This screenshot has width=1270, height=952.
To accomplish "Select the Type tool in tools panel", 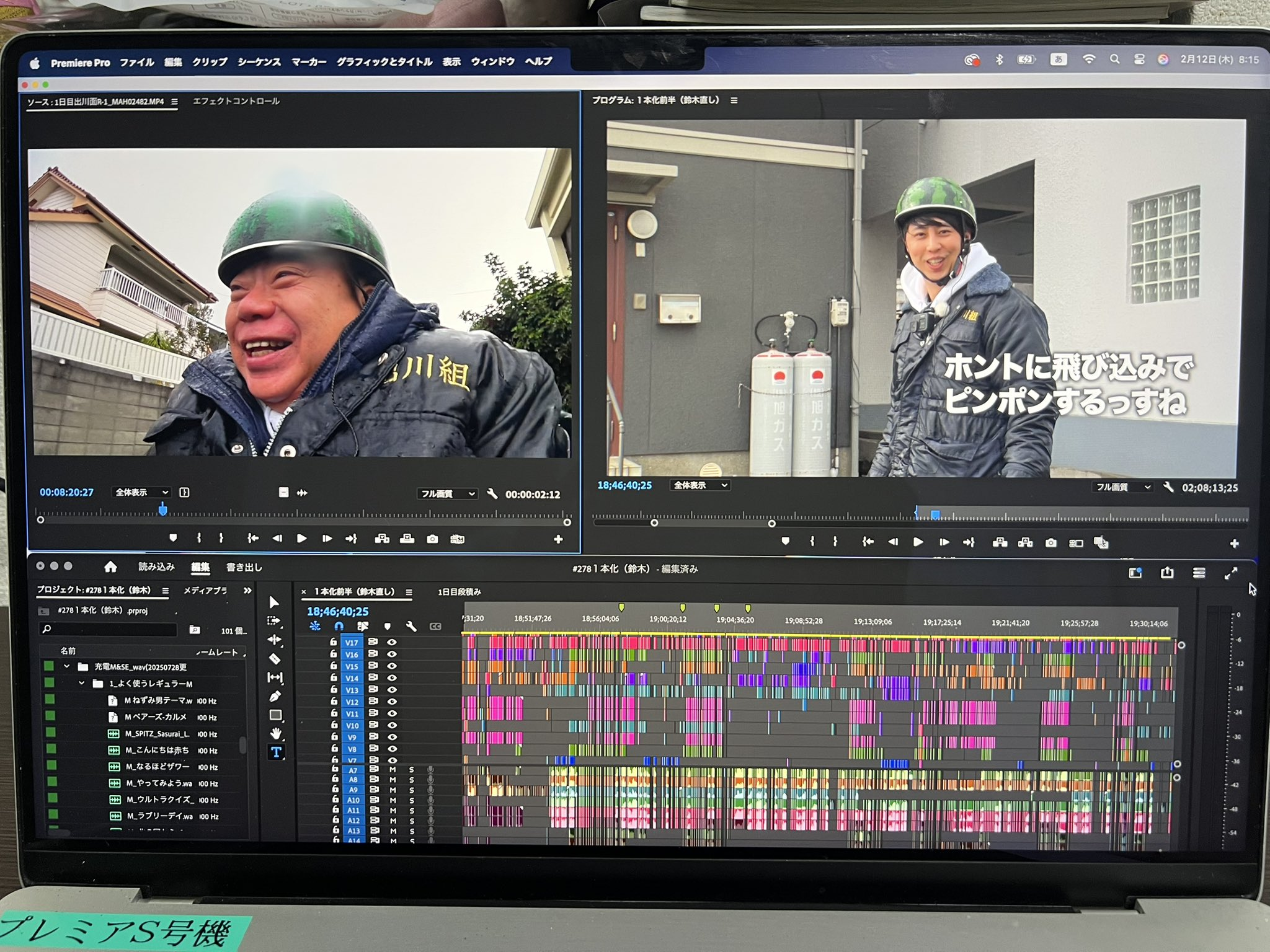I will [x=276, y=752].
